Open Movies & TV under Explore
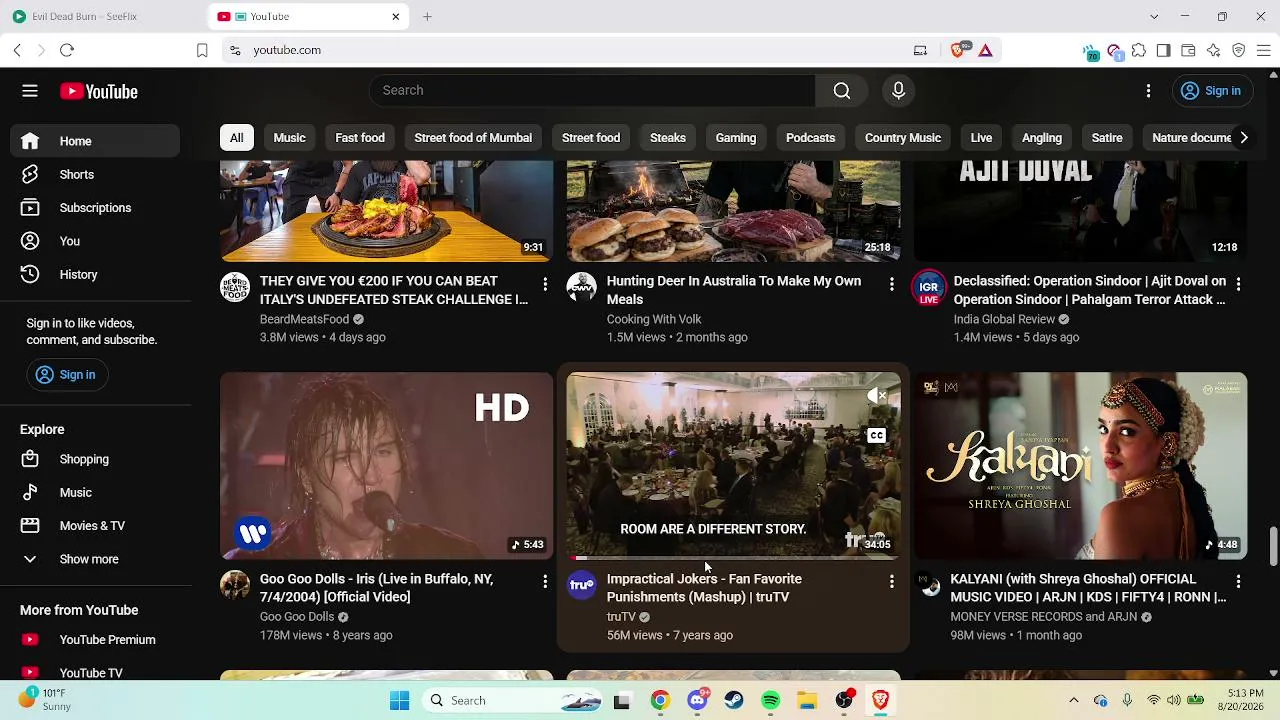 click(x=95, y=526)
